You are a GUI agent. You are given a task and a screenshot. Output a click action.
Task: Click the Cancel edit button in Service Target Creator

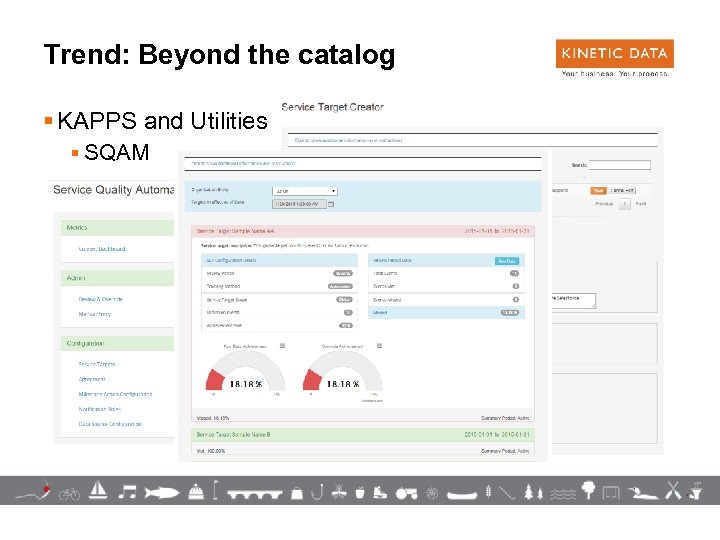click(623, 190)
